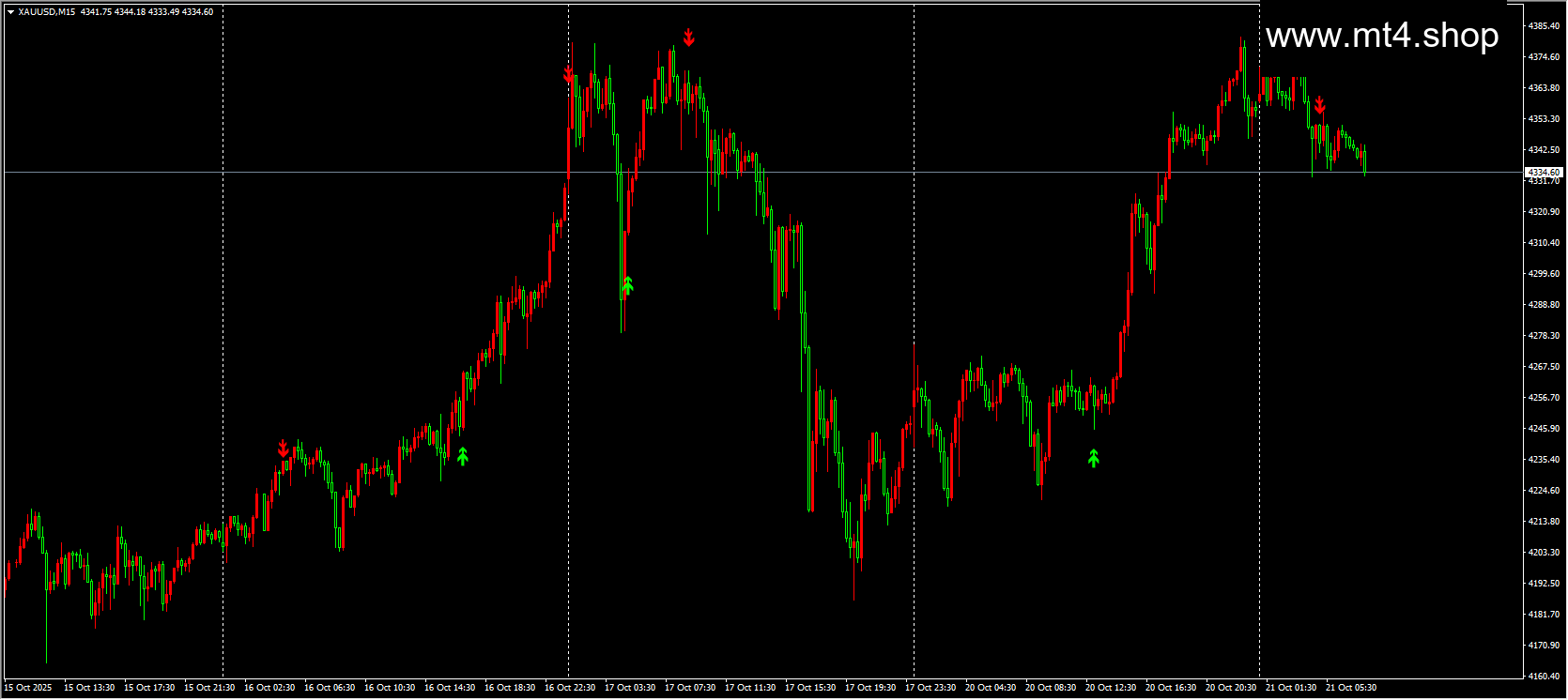Click the 15 Oct 2025 date on time axis
Viewport: 1568px width, 700px height.
[28, 688]
